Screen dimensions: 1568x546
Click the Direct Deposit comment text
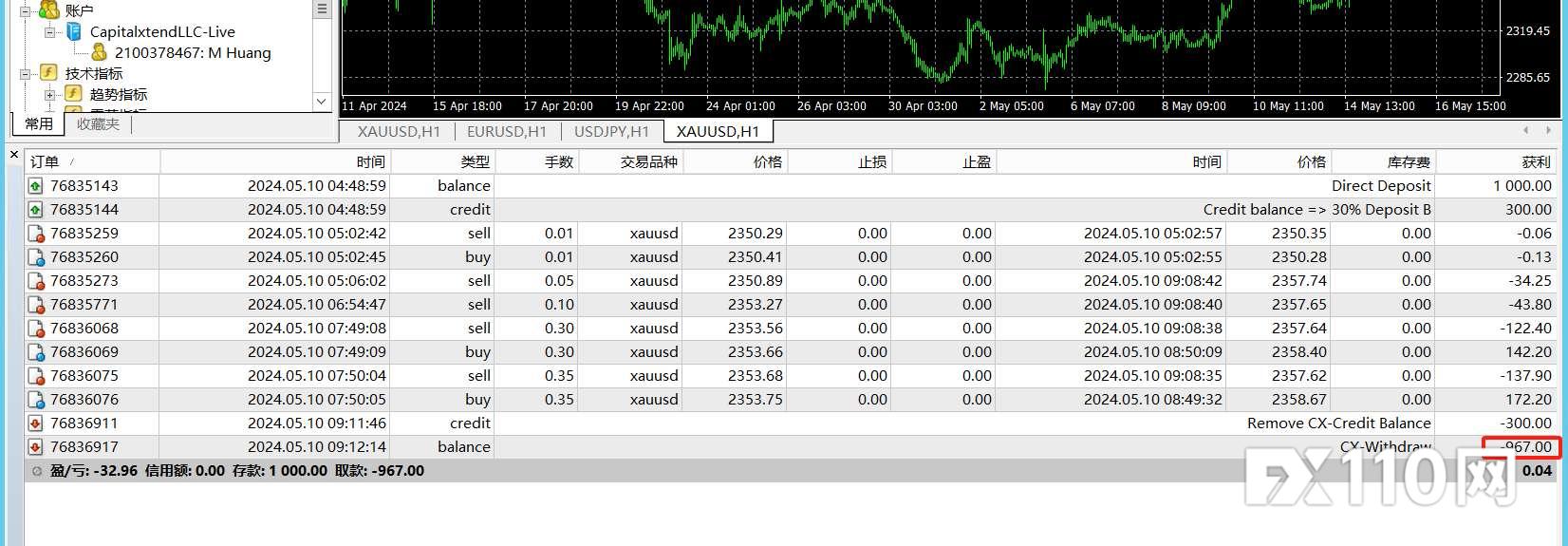[1381, 186]
